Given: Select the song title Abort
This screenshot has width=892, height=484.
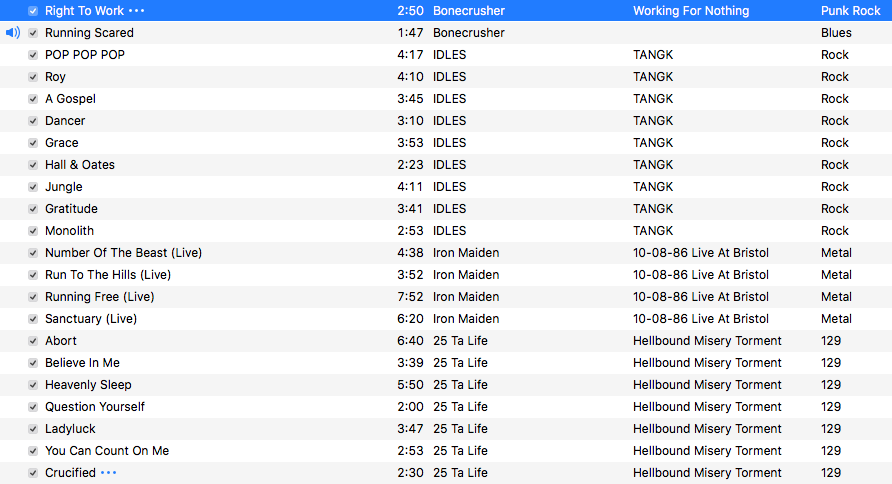Looking at the screenshot, I should pos(61,341).
